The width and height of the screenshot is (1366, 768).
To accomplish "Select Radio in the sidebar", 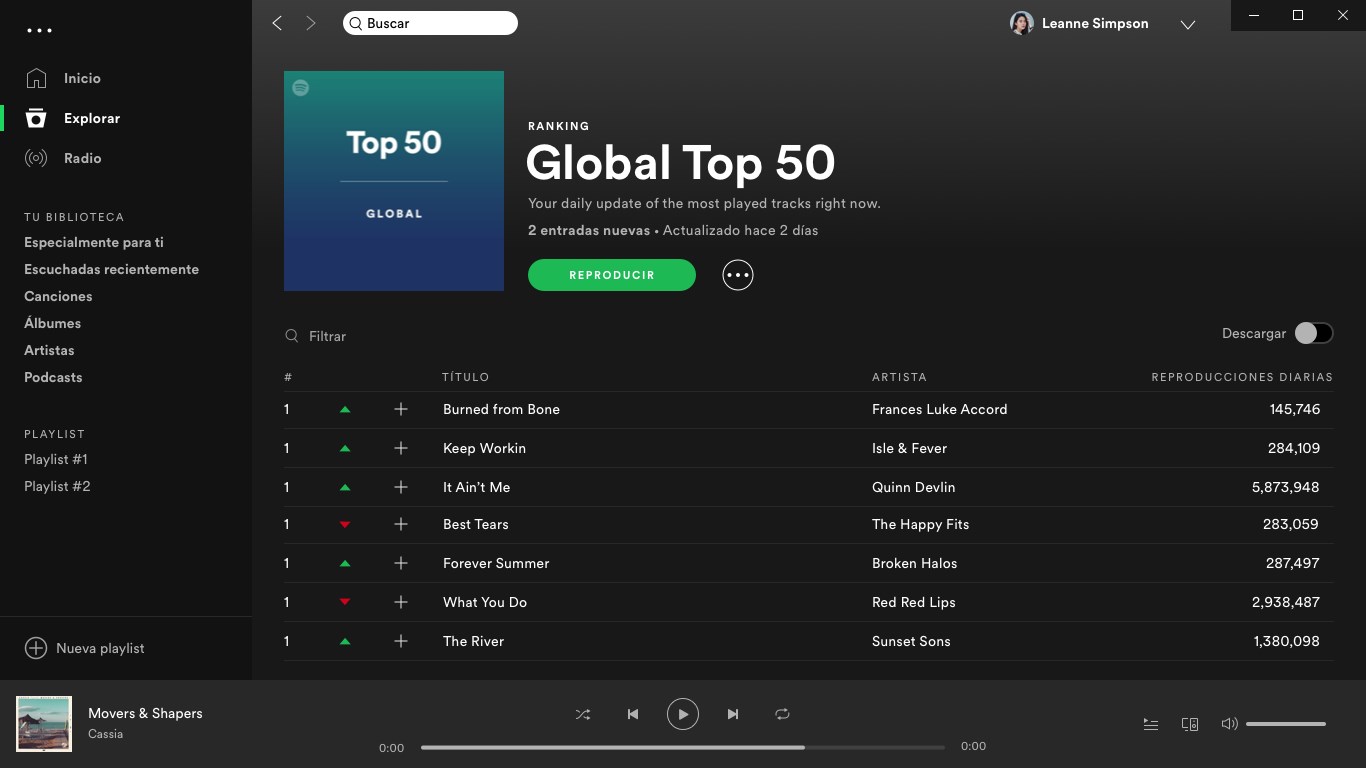I will tap(82, 158).
